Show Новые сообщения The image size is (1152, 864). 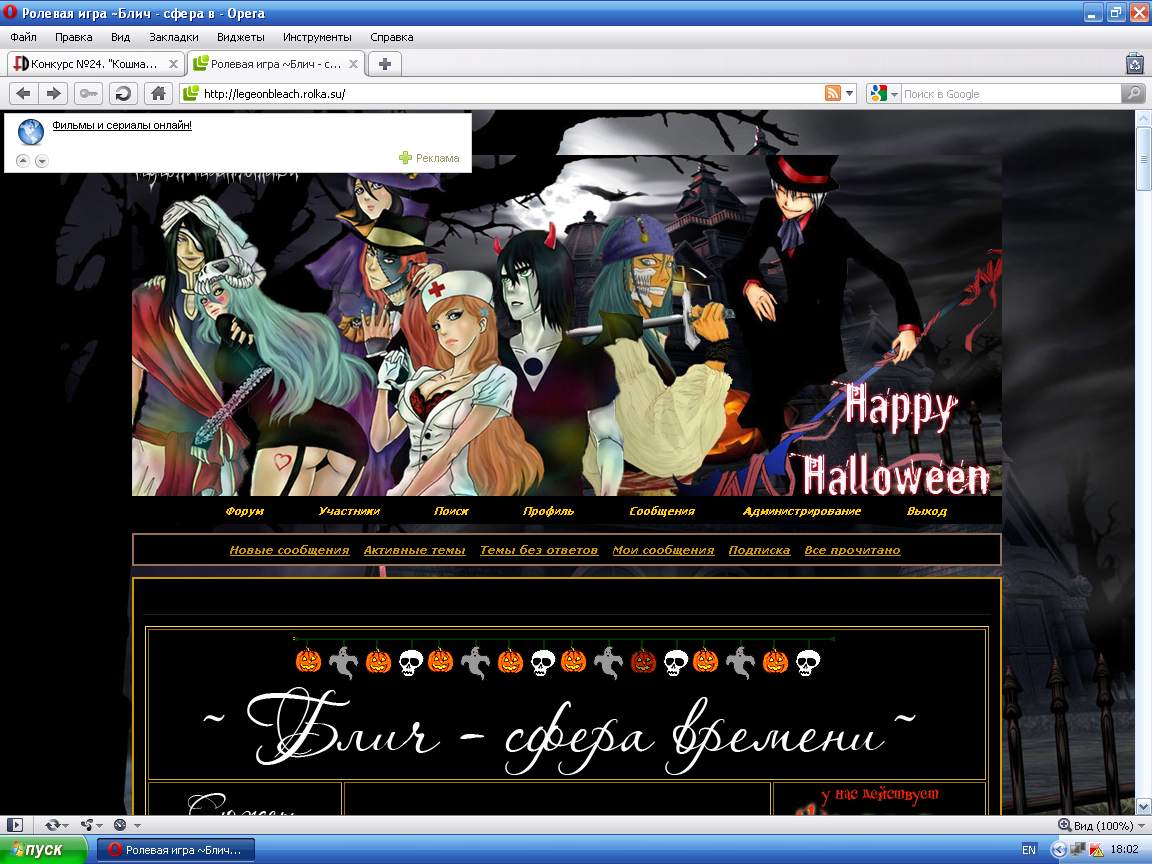[x=289, y=550]
